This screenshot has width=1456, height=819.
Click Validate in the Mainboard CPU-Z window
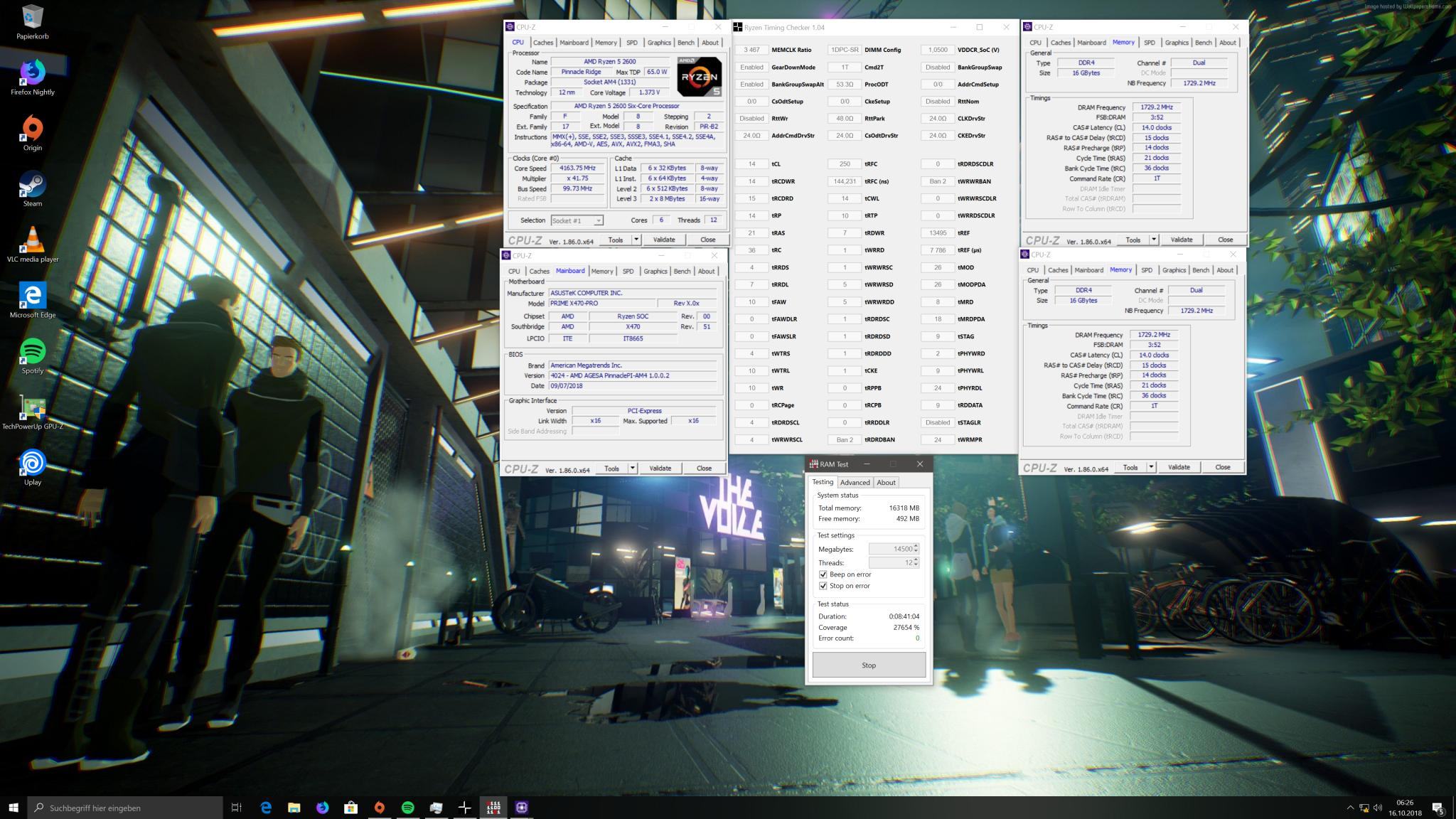tap(660, 469)
